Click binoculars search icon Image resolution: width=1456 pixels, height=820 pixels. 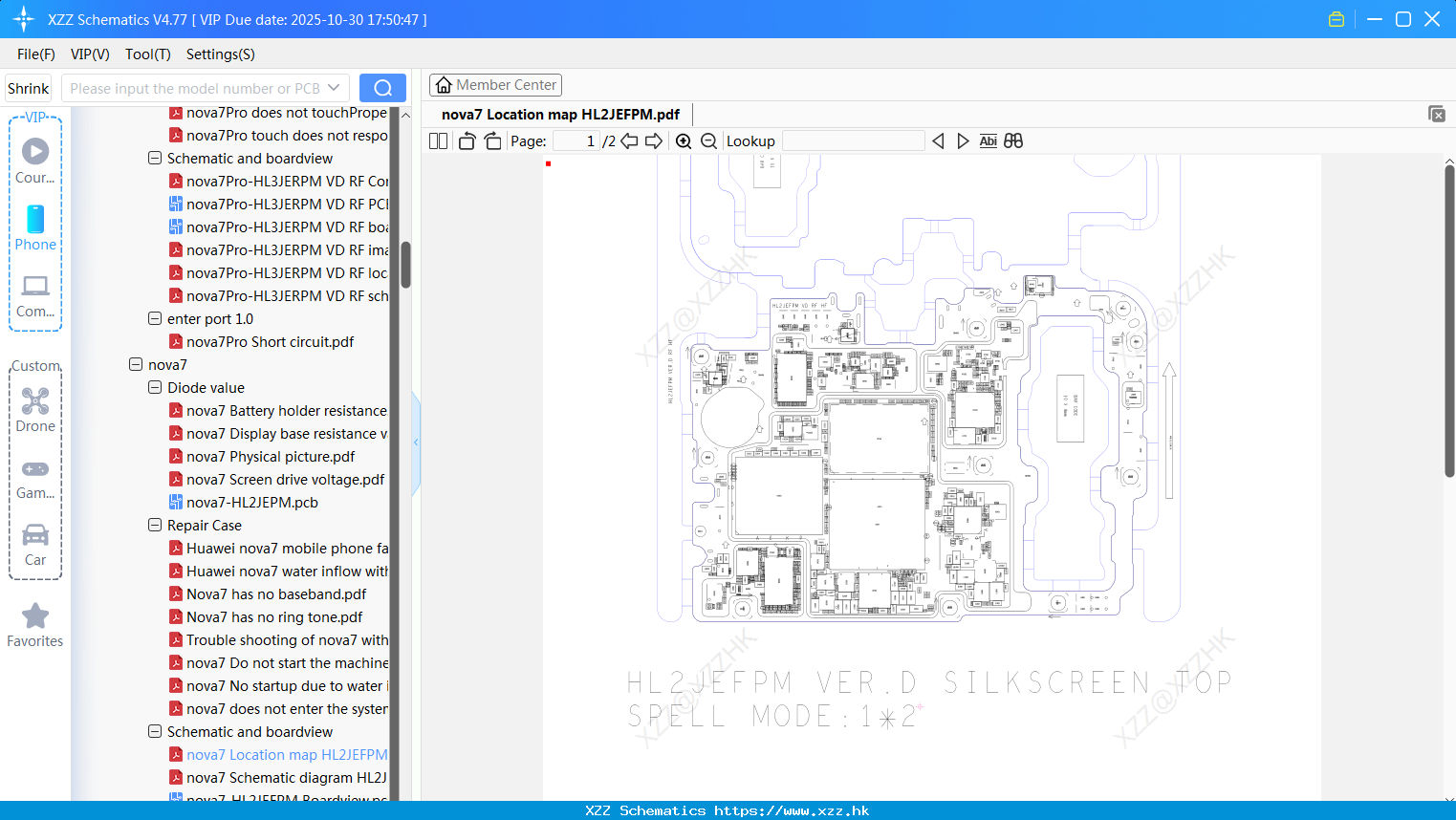click(1013, 141)
